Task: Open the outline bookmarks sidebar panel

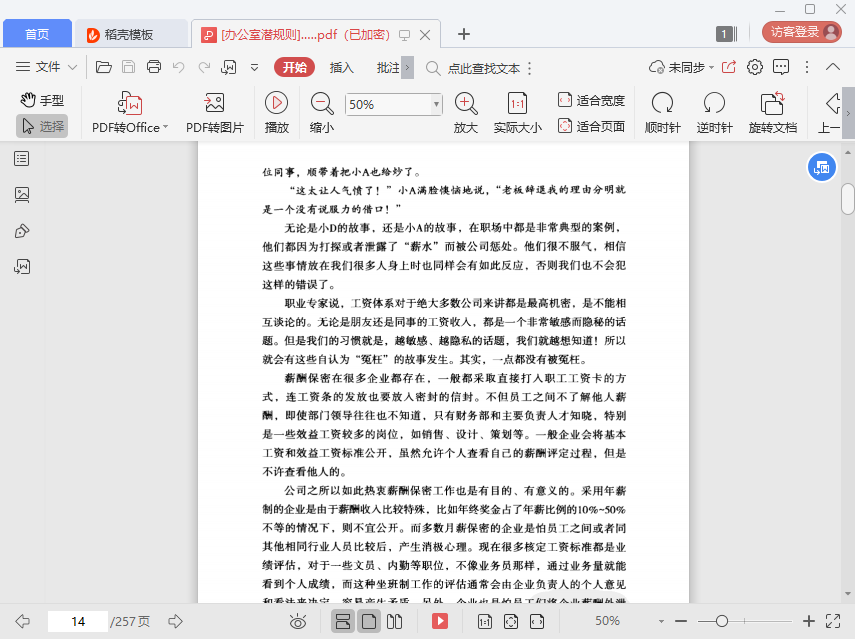Action: click(x=22, y=159)
